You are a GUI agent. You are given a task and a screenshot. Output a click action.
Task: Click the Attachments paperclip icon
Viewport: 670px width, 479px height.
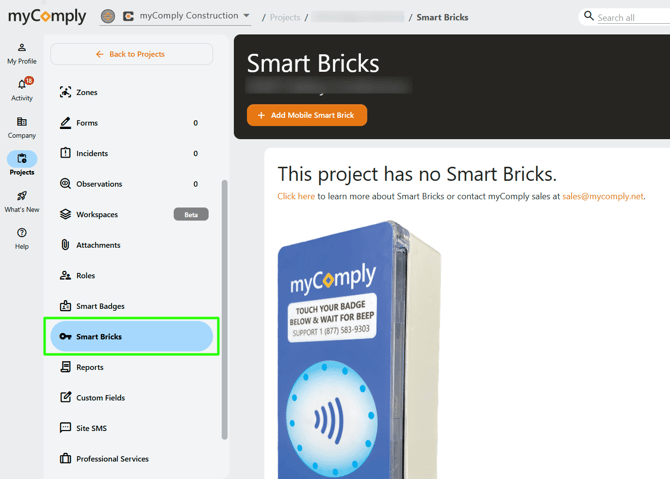pos(65,245)
